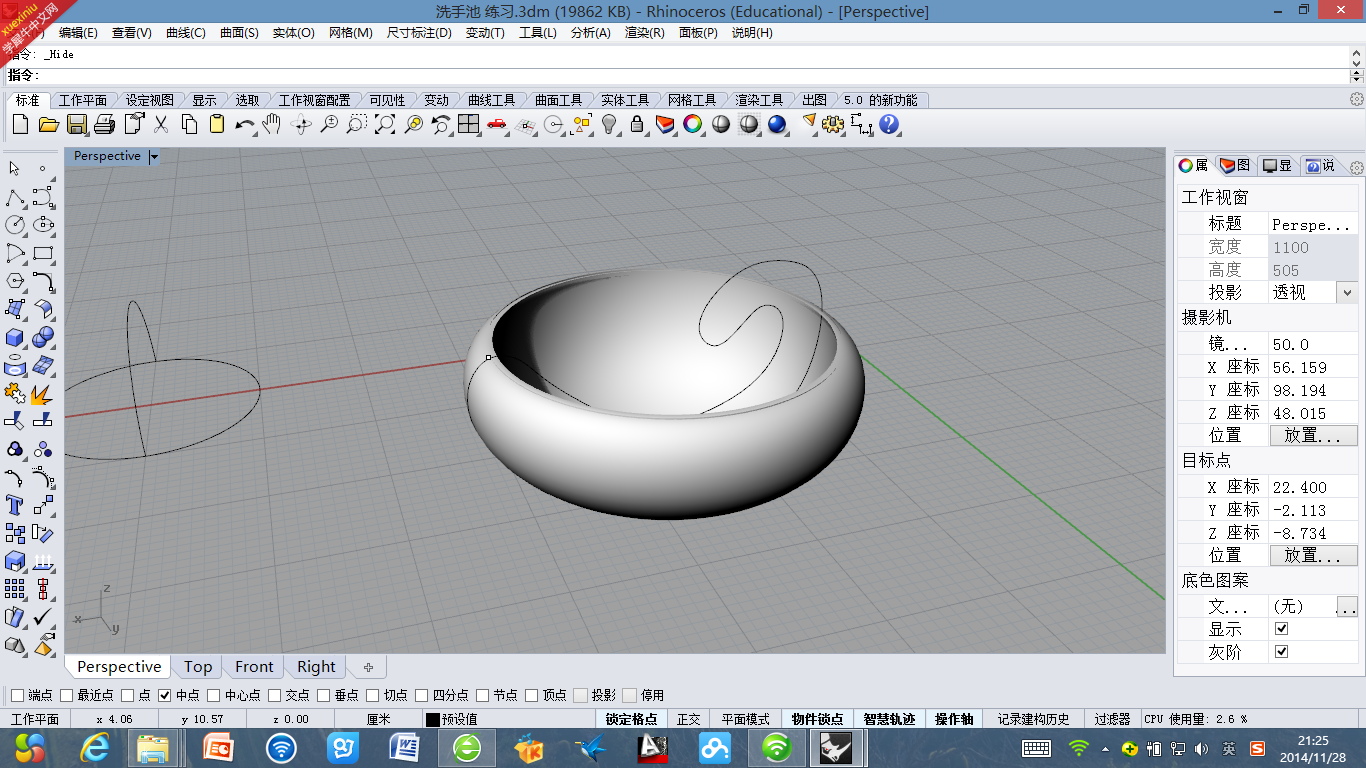The image size is (1366, 768).
Task: Switch to the 曲面工具 toolbar tab
Action: click(558, 100)
